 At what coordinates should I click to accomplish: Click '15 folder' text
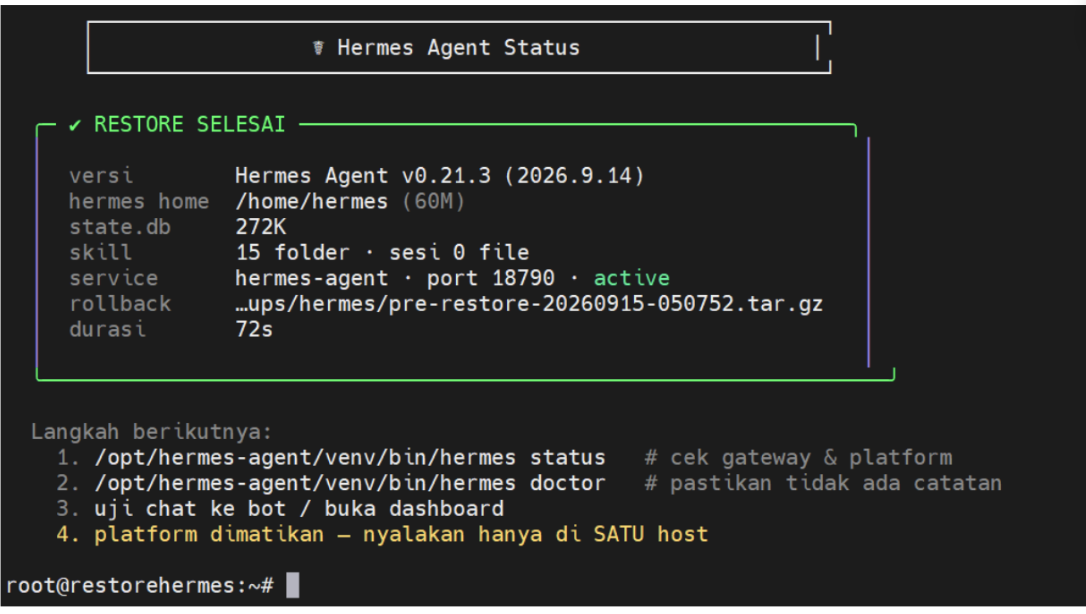[x=292, y=253]
